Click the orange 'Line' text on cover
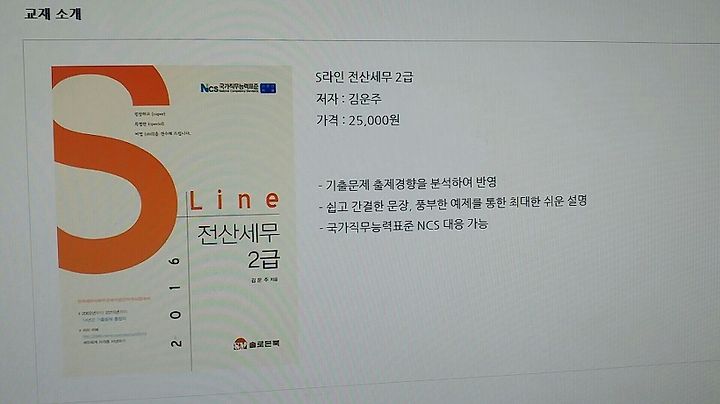The image size is (720, 404). [x=234, y=200]
